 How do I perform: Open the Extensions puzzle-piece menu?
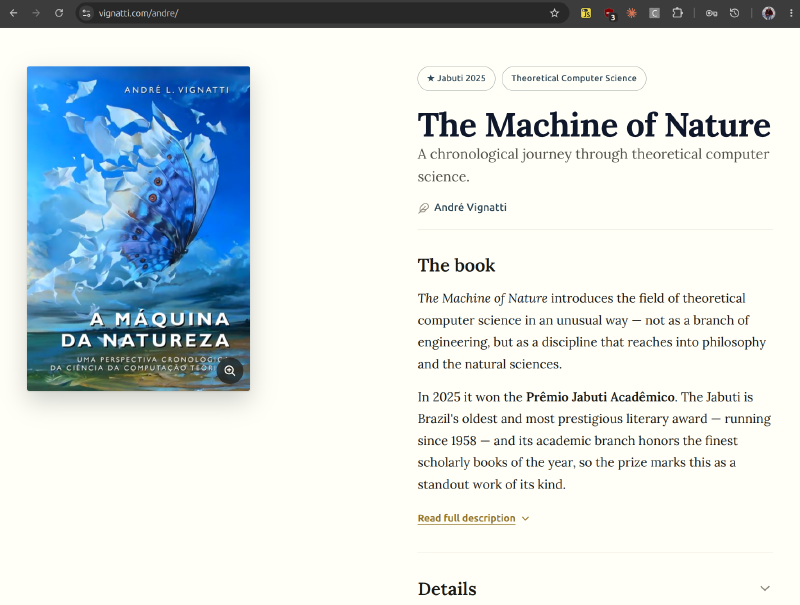pyautogui.click(x=678, y=13)
